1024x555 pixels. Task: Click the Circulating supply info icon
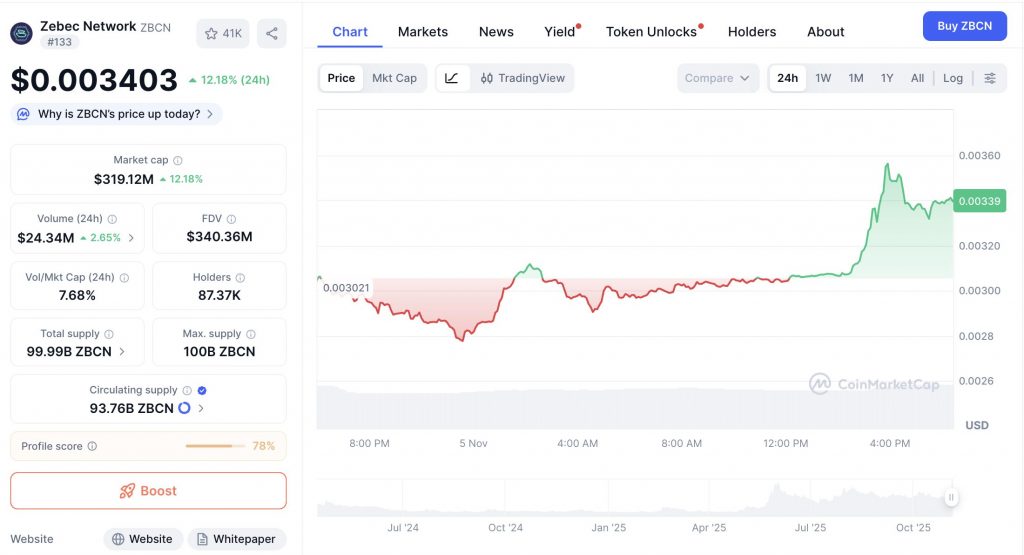tap(187, 390)
